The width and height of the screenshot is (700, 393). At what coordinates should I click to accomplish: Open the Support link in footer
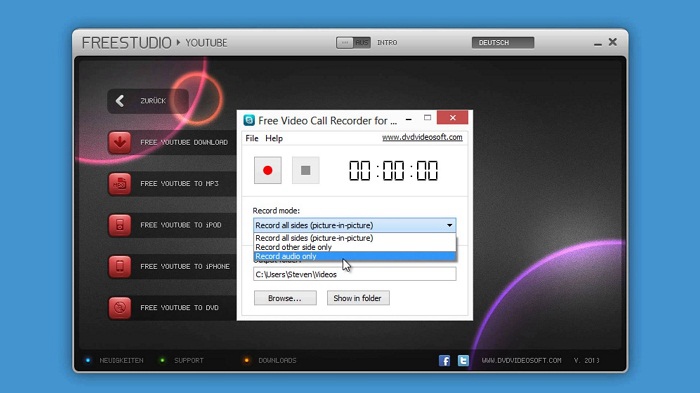click(x=188, y=360)
